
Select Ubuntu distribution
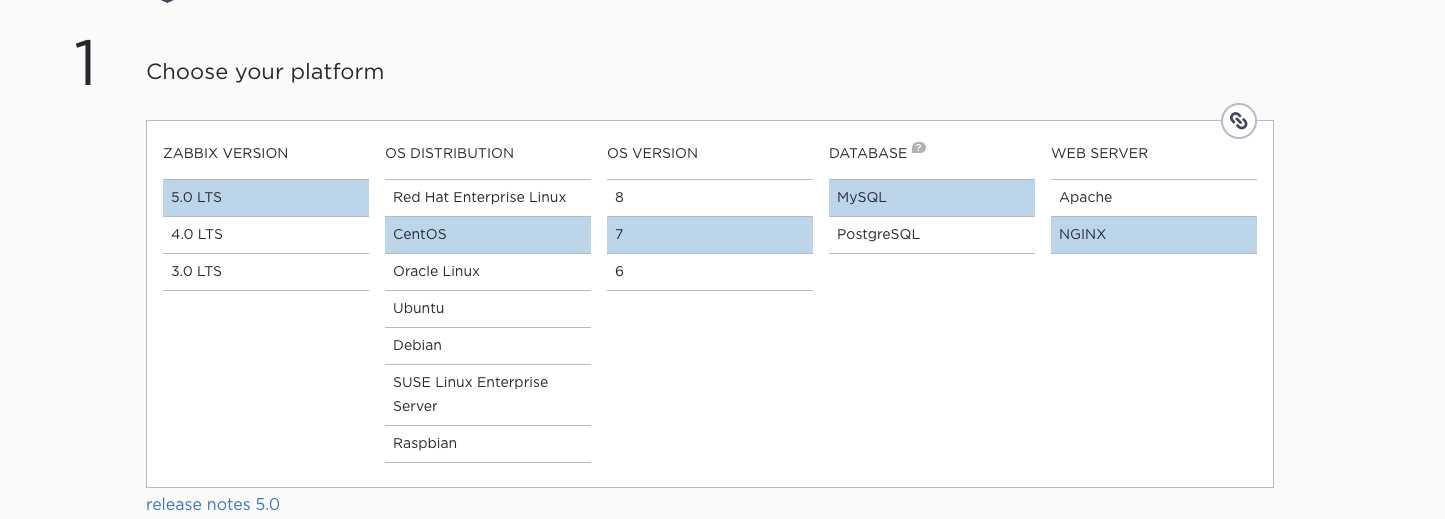(488, 309)
